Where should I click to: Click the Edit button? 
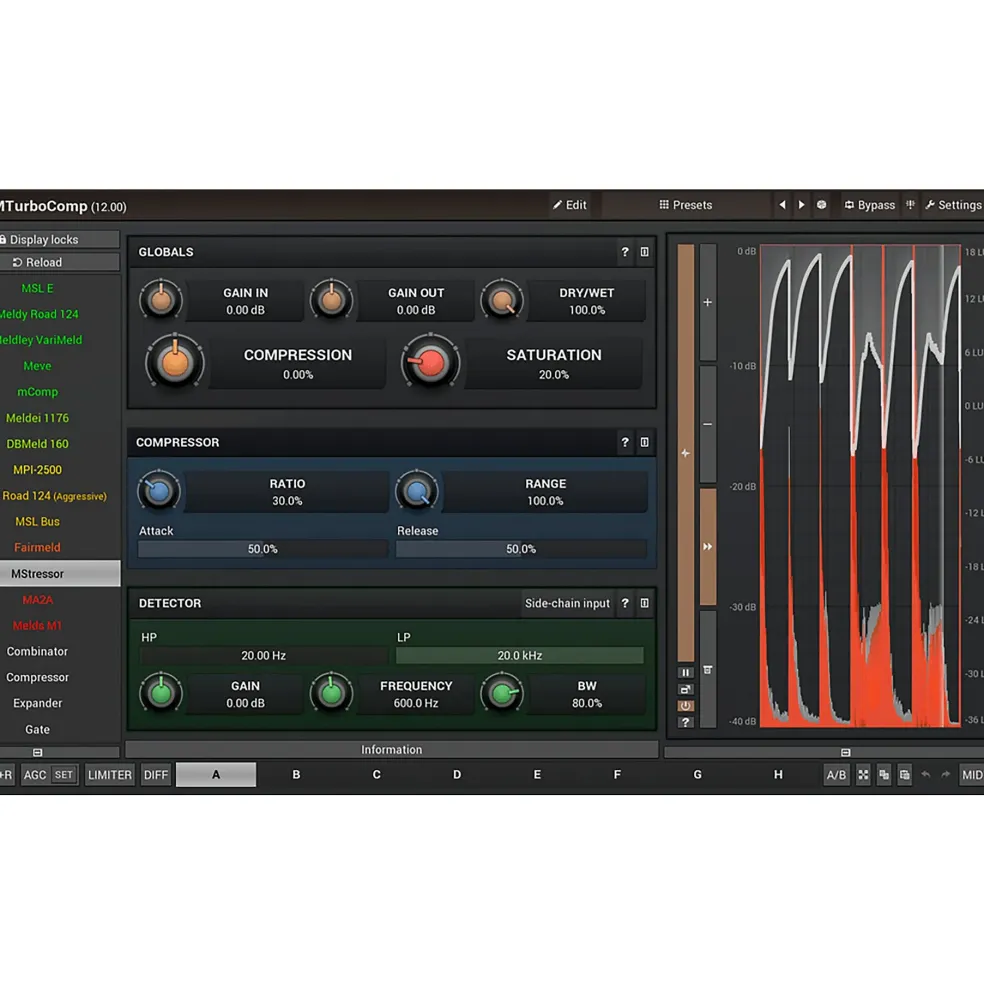pyautogui.click(x=570, y=205)
